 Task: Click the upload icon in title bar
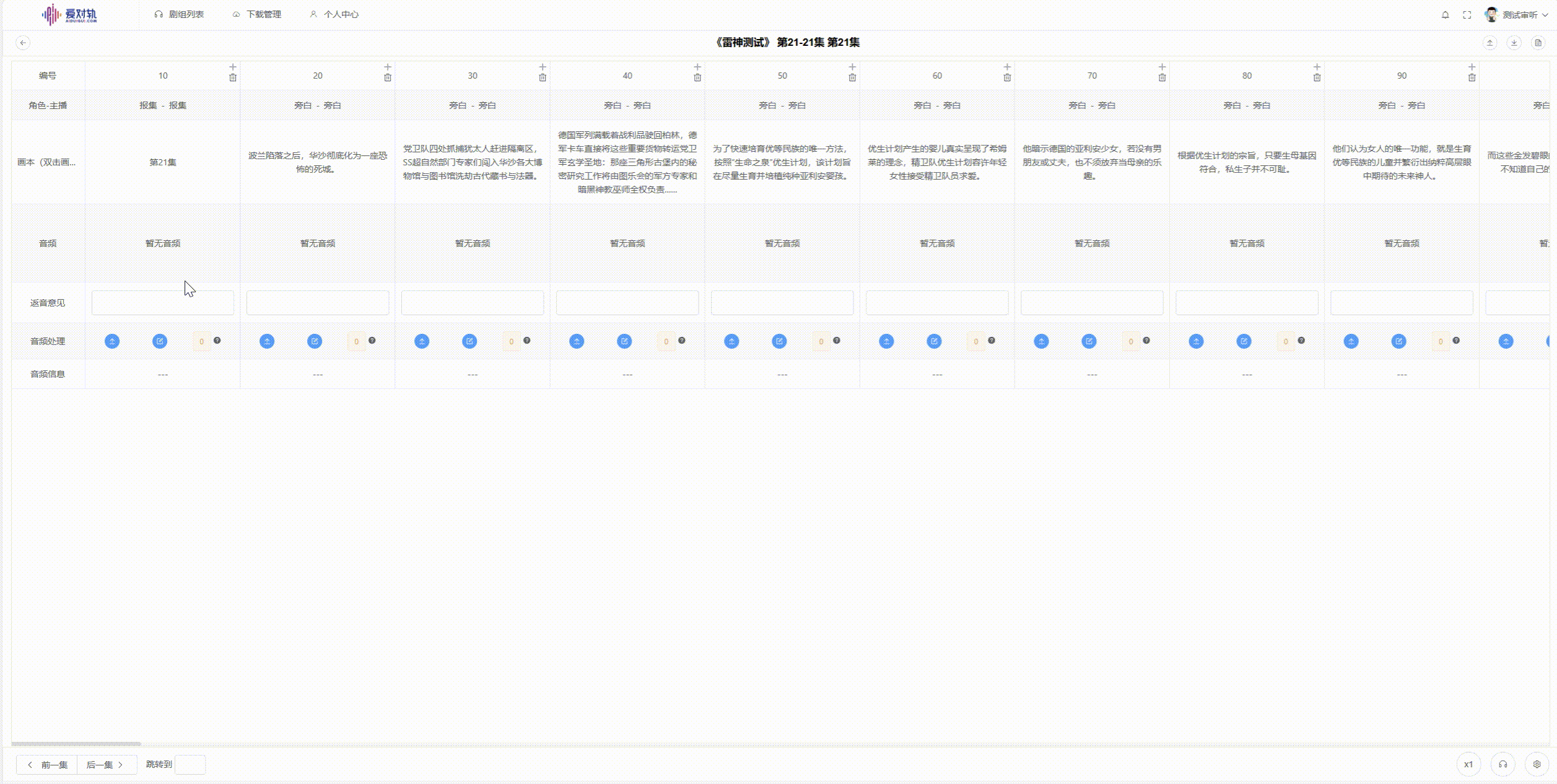click(1490, 43)
